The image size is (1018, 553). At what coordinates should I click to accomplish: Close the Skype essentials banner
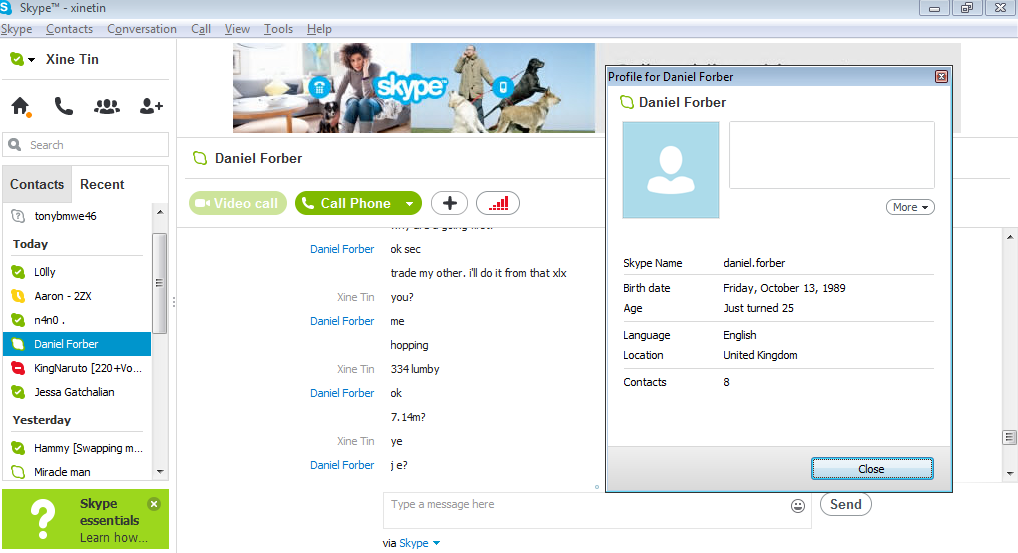154,504
